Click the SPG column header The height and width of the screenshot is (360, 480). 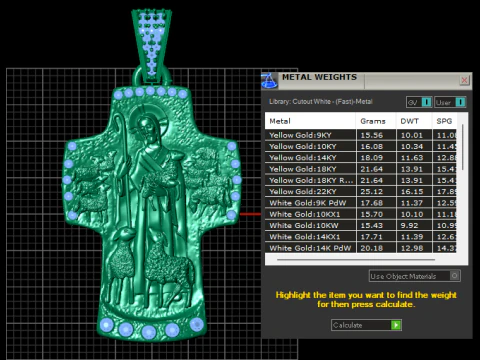[x=444, y=121]
